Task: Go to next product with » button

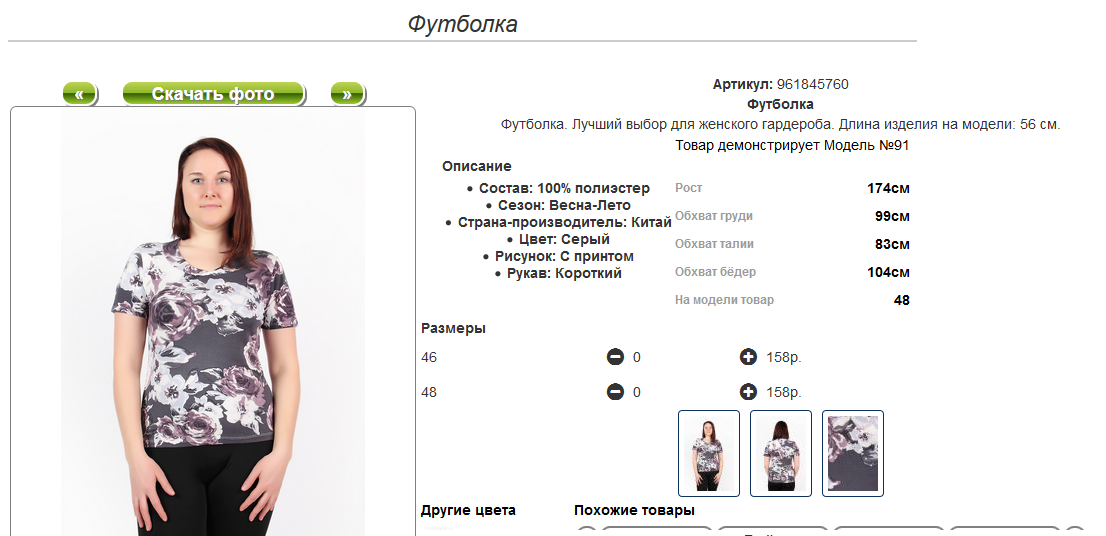Action: tap(347, 94)
